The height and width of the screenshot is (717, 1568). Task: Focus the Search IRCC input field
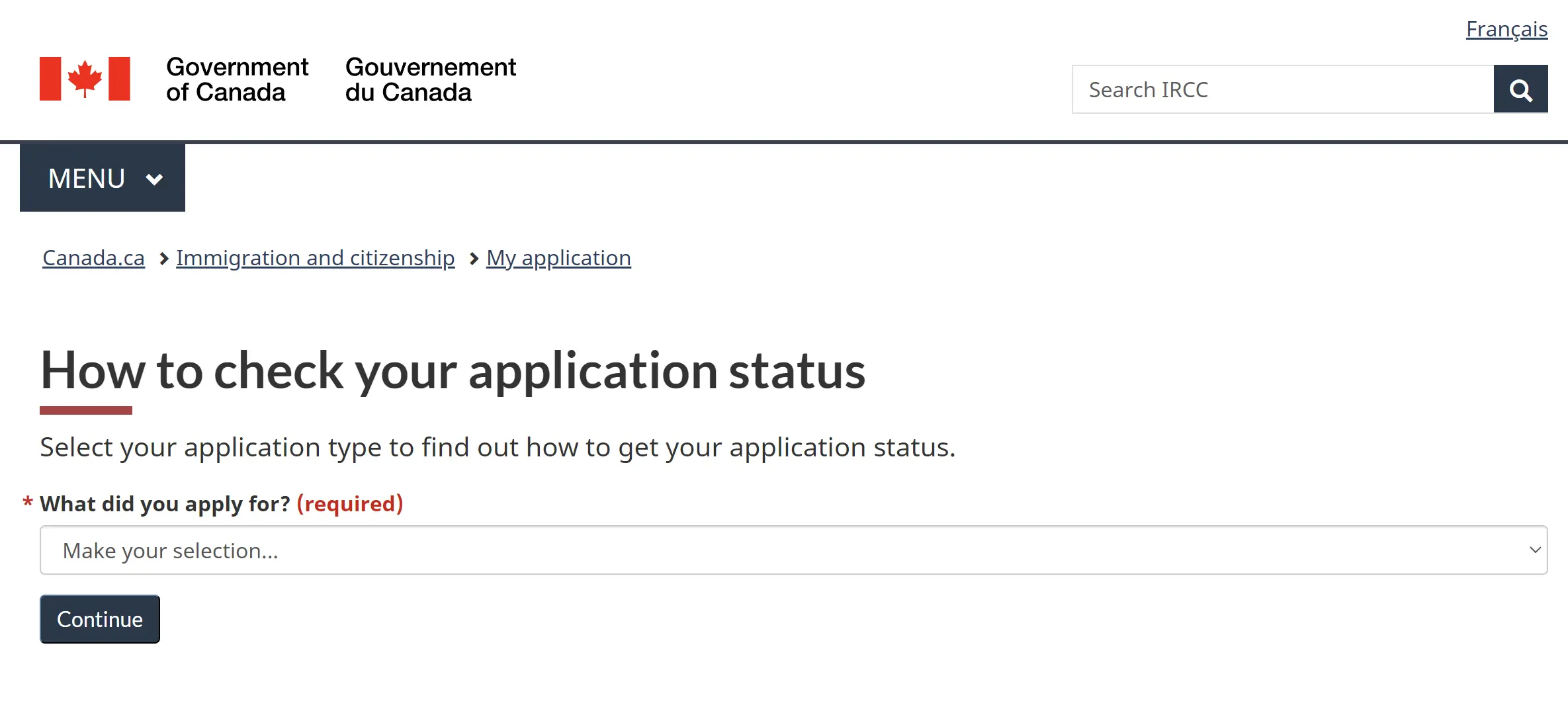click(x=1283, y=89)
